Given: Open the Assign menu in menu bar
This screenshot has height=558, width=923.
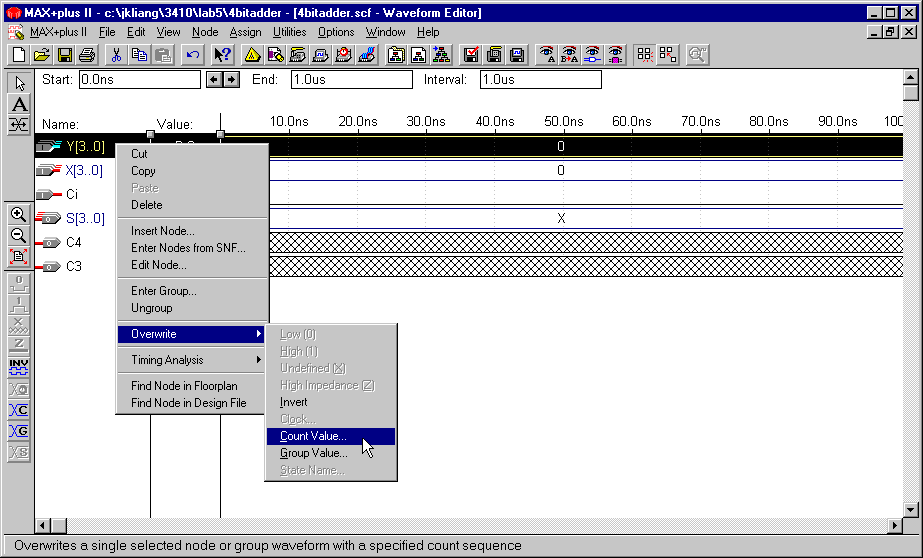Looking at the screenshot, I should click(x=245, y=32).
